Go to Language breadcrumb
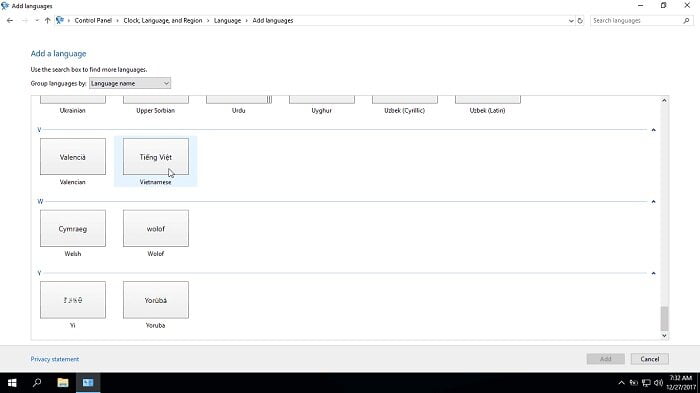This screenshot has width=700, height=393. click(227, 21)
